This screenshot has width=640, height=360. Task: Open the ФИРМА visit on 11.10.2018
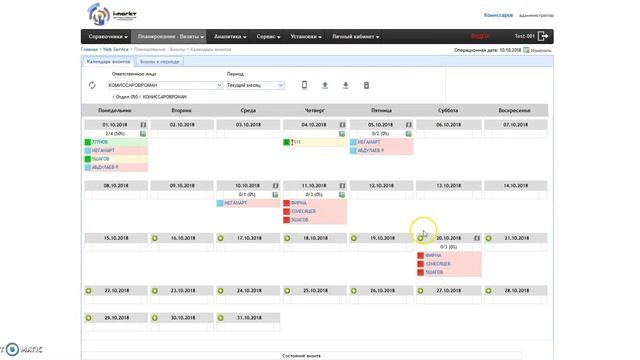pos(299,203)
